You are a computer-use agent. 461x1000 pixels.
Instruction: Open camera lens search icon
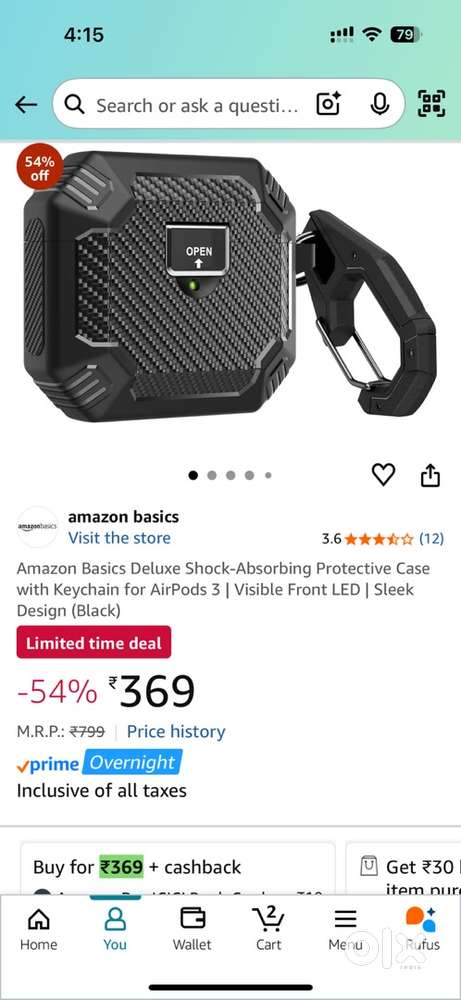pyautogui.click(x=329, y=104)
